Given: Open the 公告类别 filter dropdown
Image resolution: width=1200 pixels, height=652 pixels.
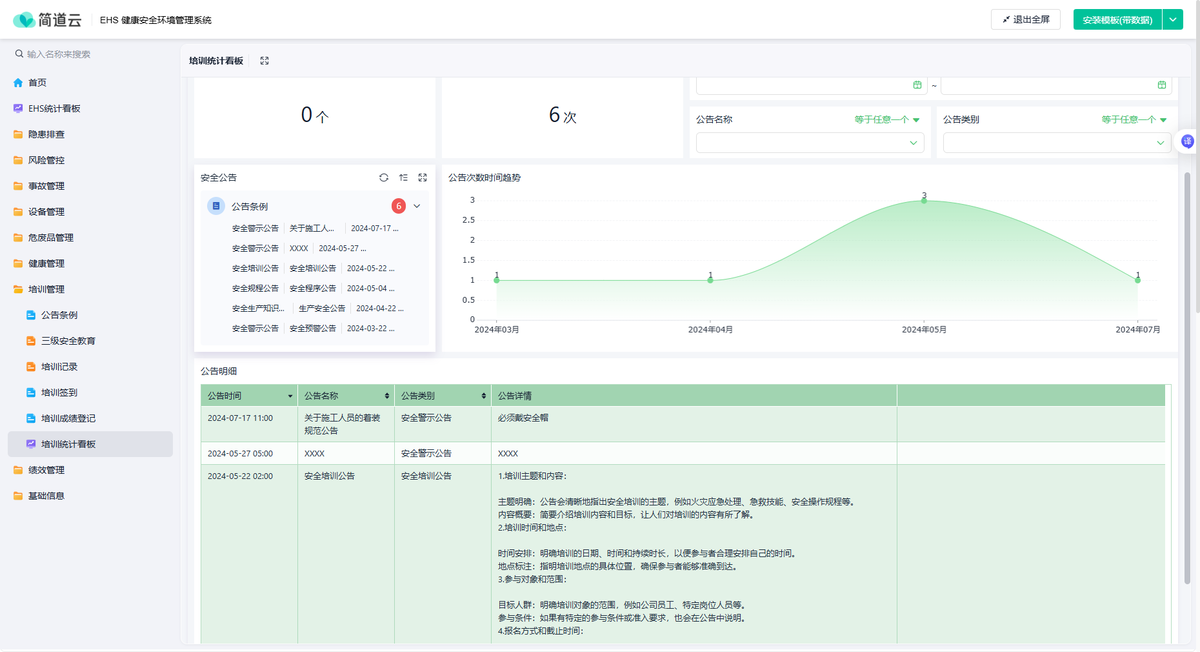Looking at the screenshot, I should click(1056, 144).
